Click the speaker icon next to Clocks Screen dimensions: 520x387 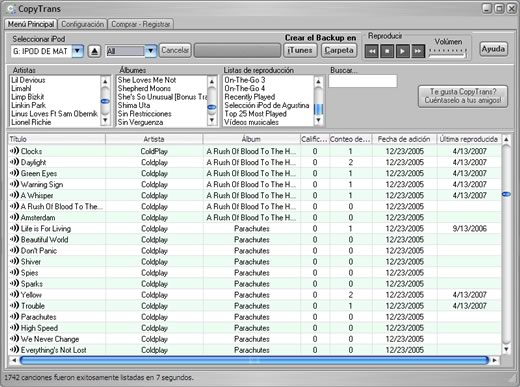point(14,151)
